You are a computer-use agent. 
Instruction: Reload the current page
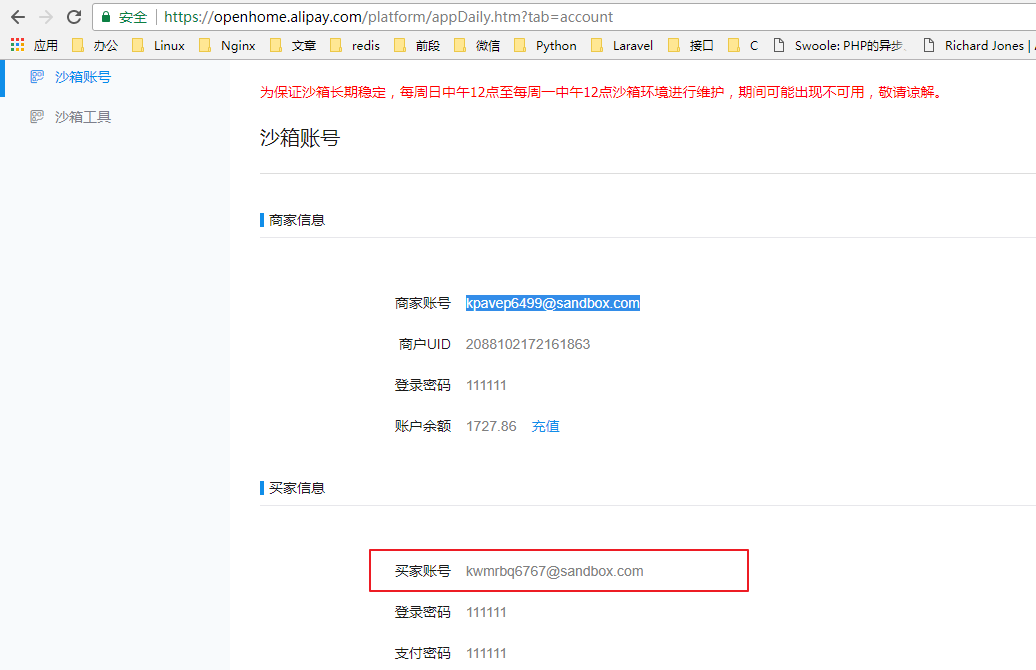pyautogui.click(x=74, y=17)
